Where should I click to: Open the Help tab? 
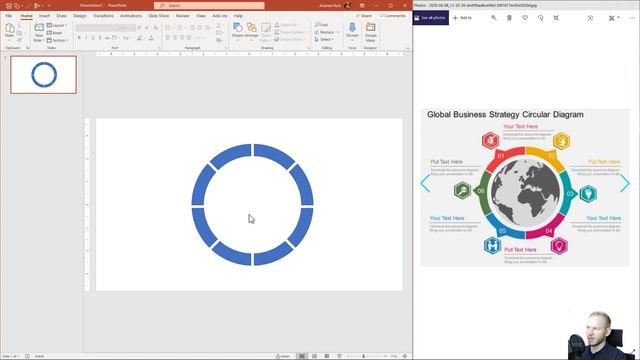tap(238, 16)
